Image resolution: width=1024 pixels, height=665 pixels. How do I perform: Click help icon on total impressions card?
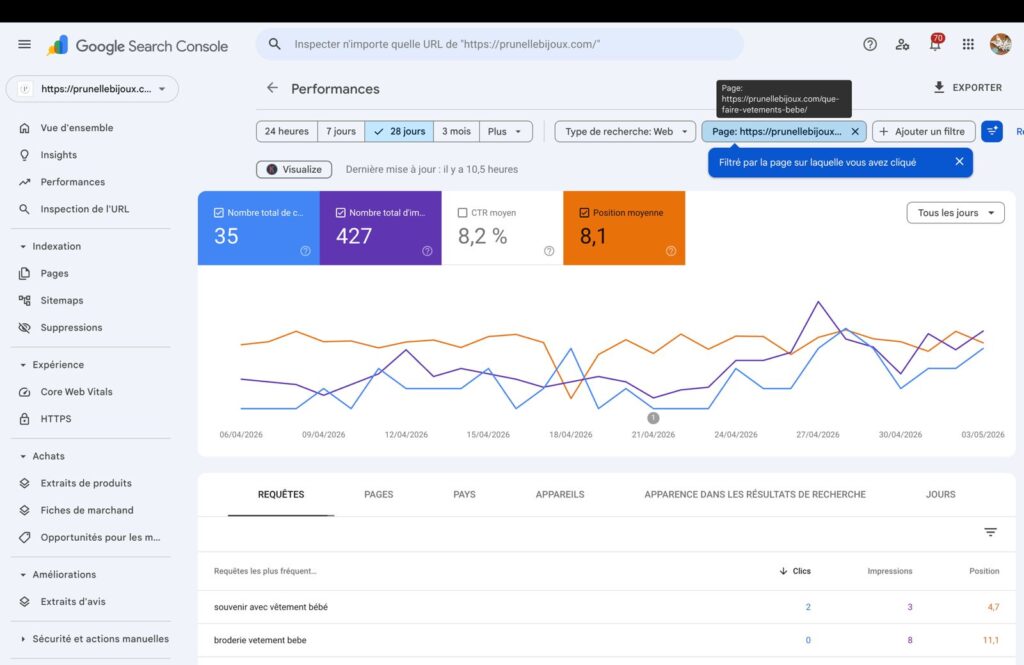click(427, 251)
